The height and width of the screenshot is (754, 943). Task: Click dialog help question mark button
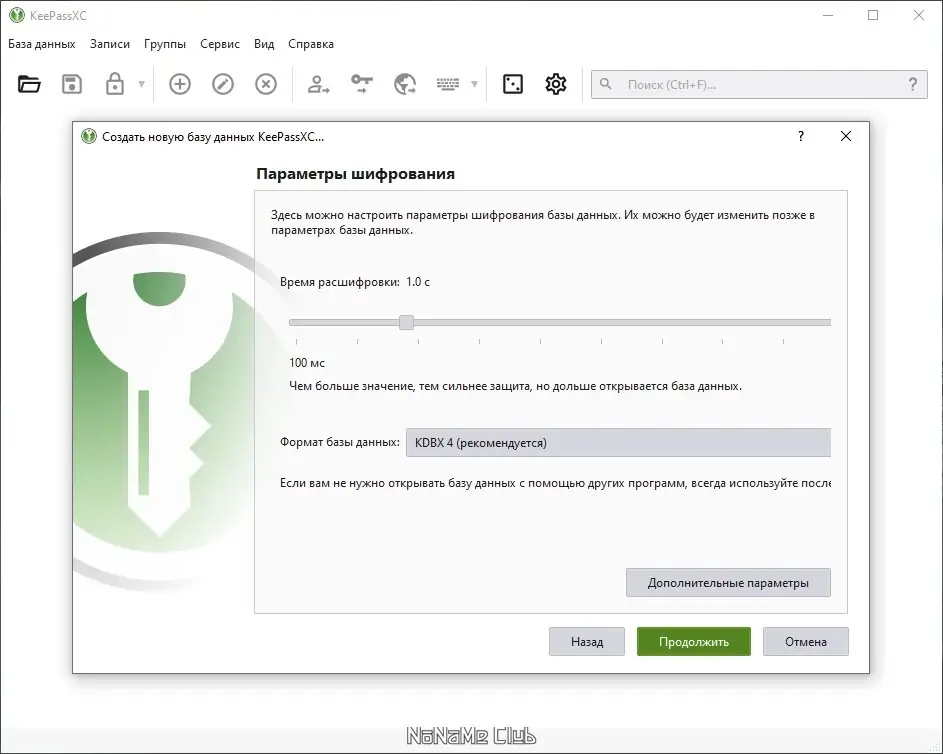800,136
